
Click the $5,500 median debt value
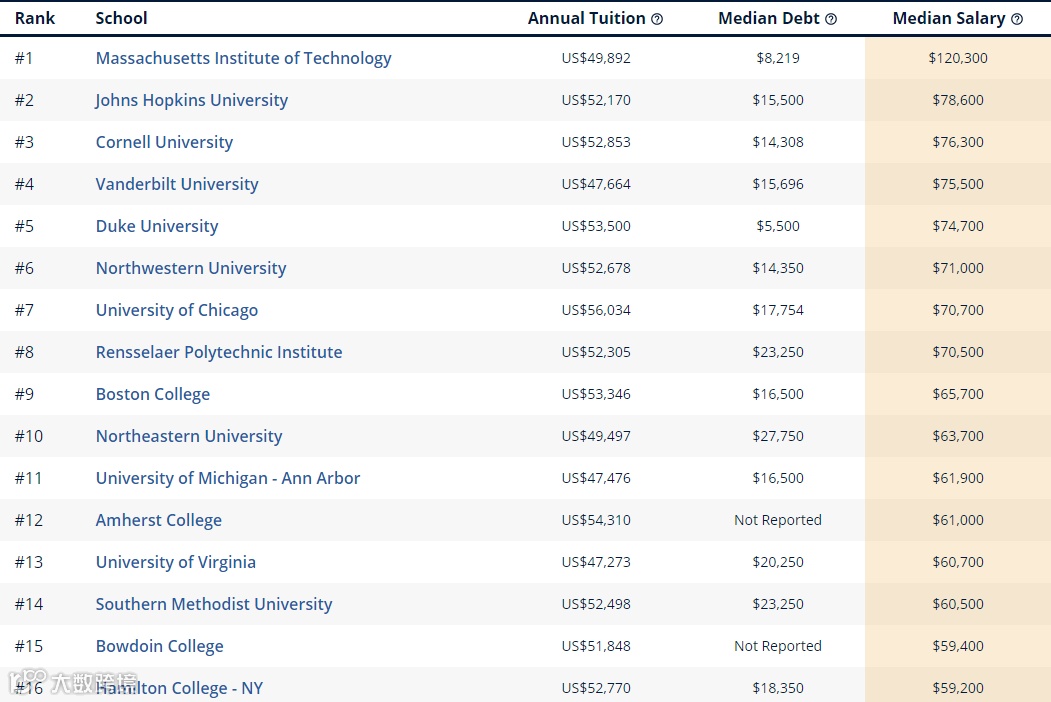click(778, 227)
